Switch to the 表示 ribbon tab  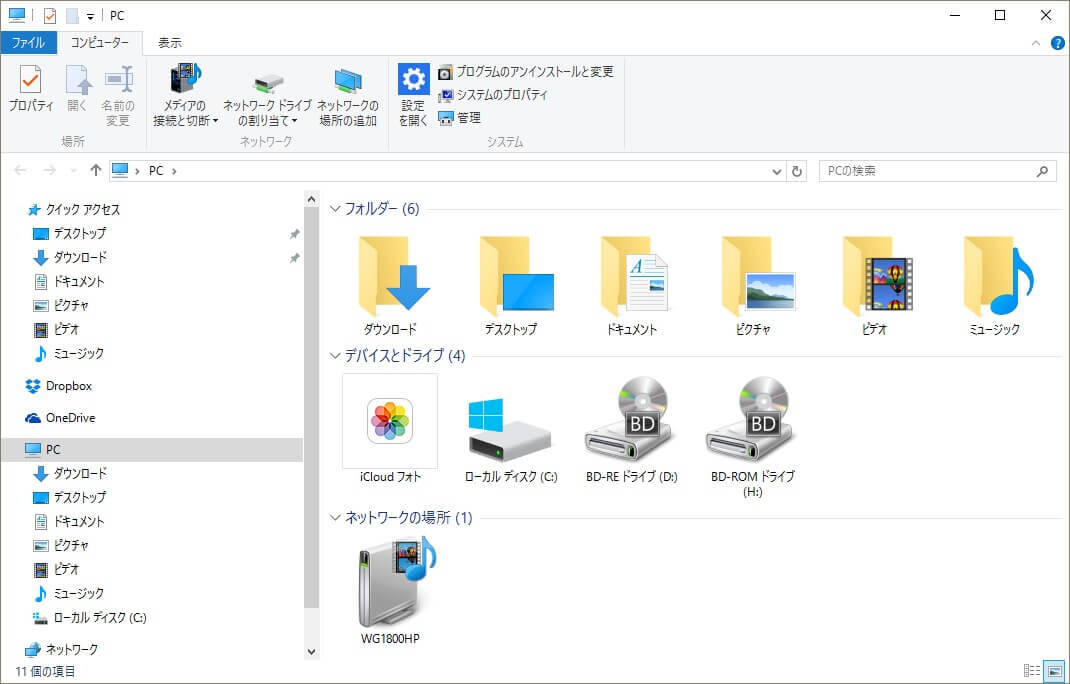point(170,43)
